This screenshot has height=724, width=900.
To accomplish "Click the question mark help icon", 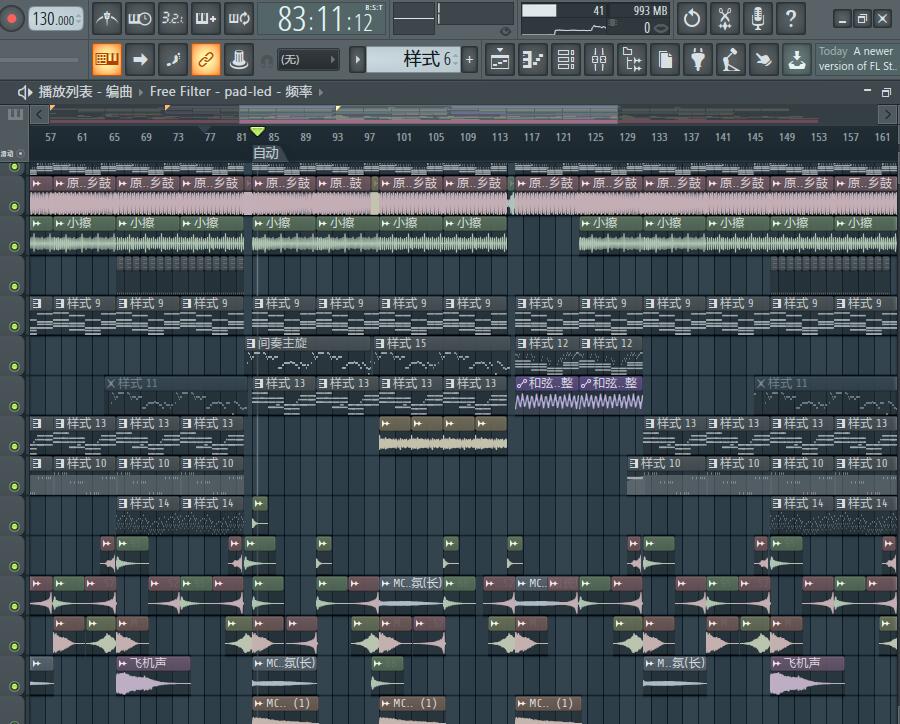I will tap(790, 18).
